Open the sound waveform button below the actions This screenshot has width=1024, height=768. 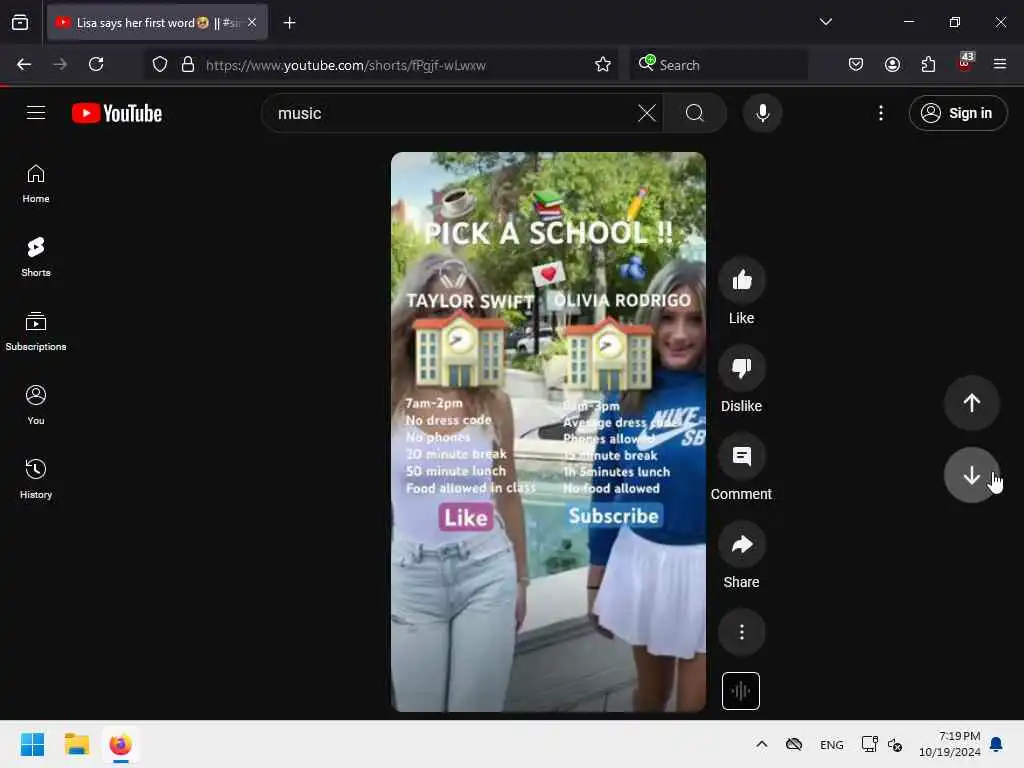741,690
